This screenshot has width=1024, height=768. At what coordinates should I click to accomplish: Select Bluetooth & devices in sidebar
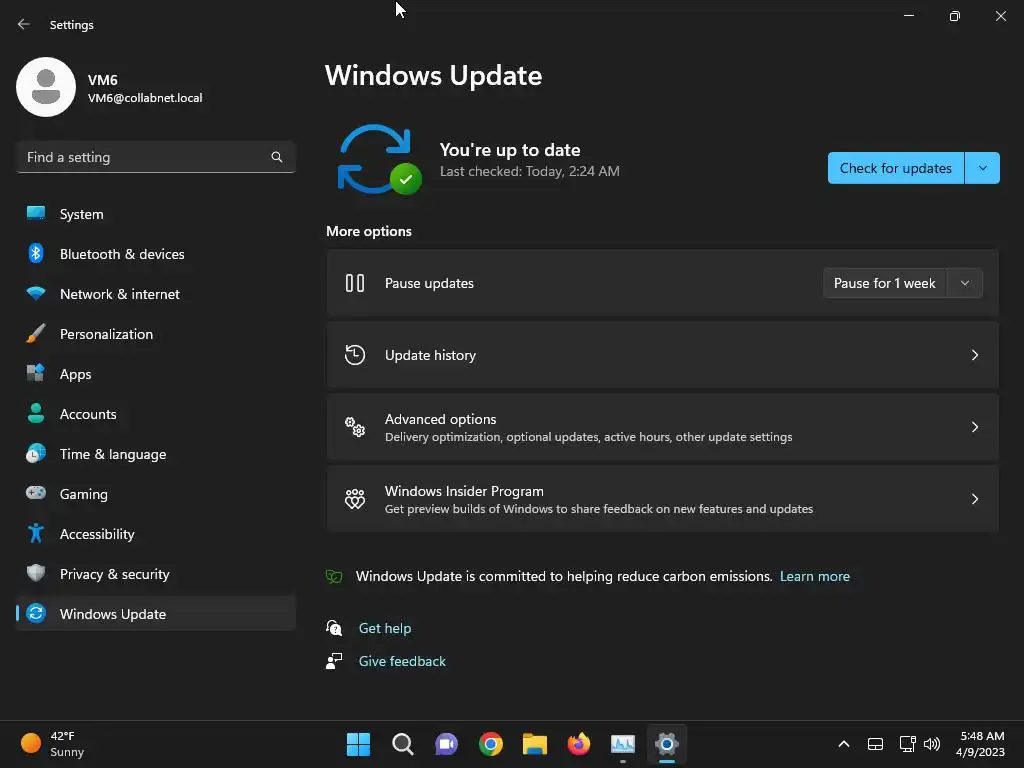[155, 254]
